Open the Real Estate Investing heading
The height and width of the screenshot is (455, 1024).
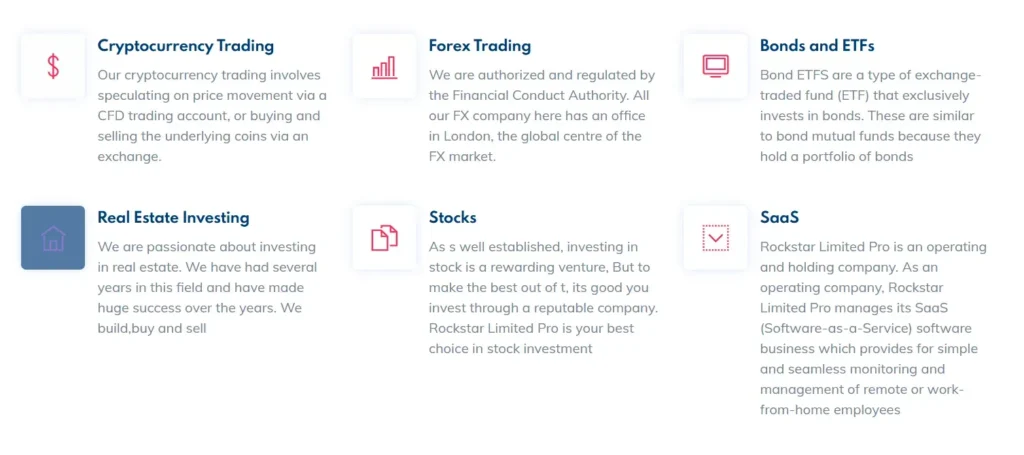click(x=173, y=218)
